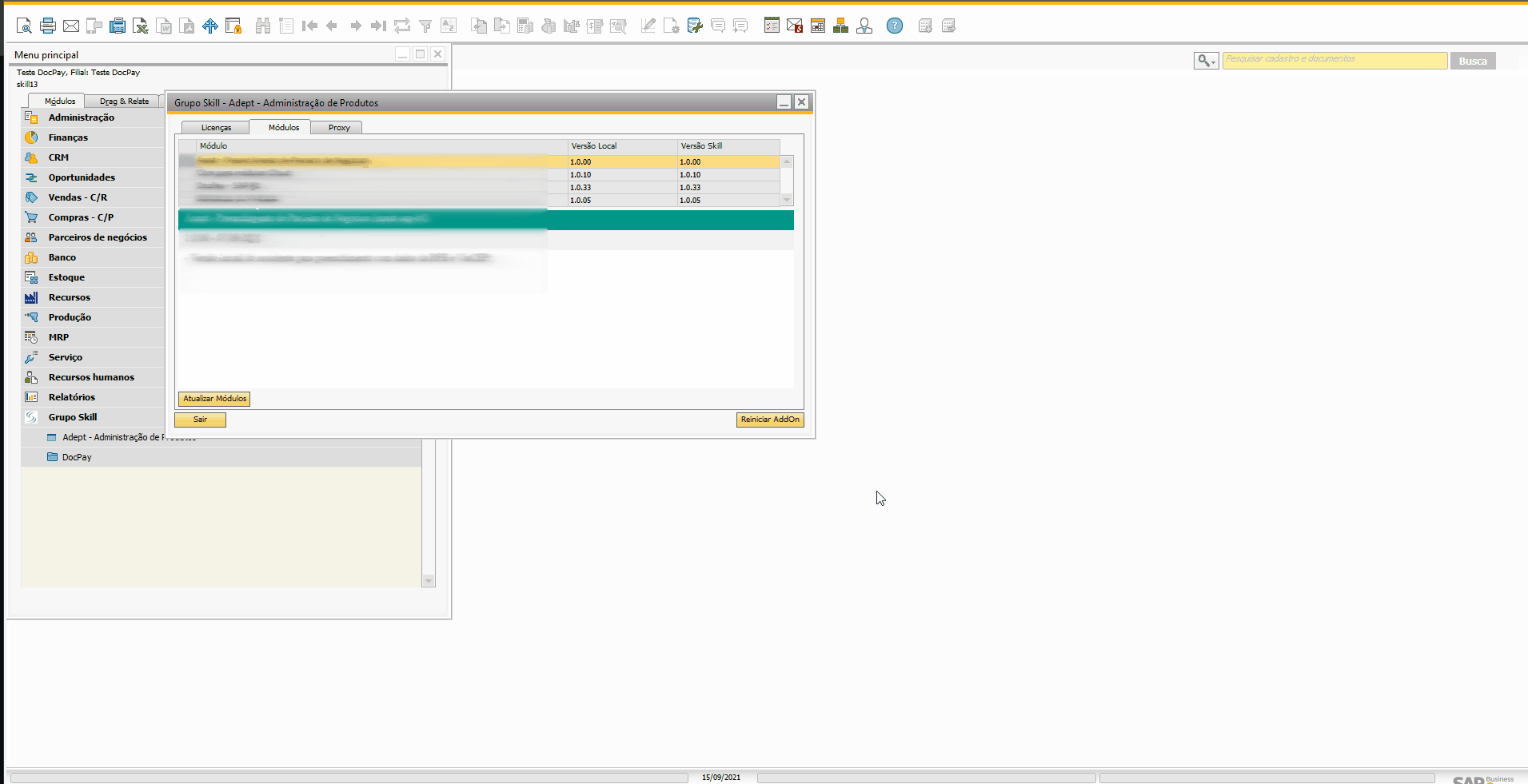The image size is (1528, 784).
Task: Click main menu scrollbar down arrow
Action: 429,581
